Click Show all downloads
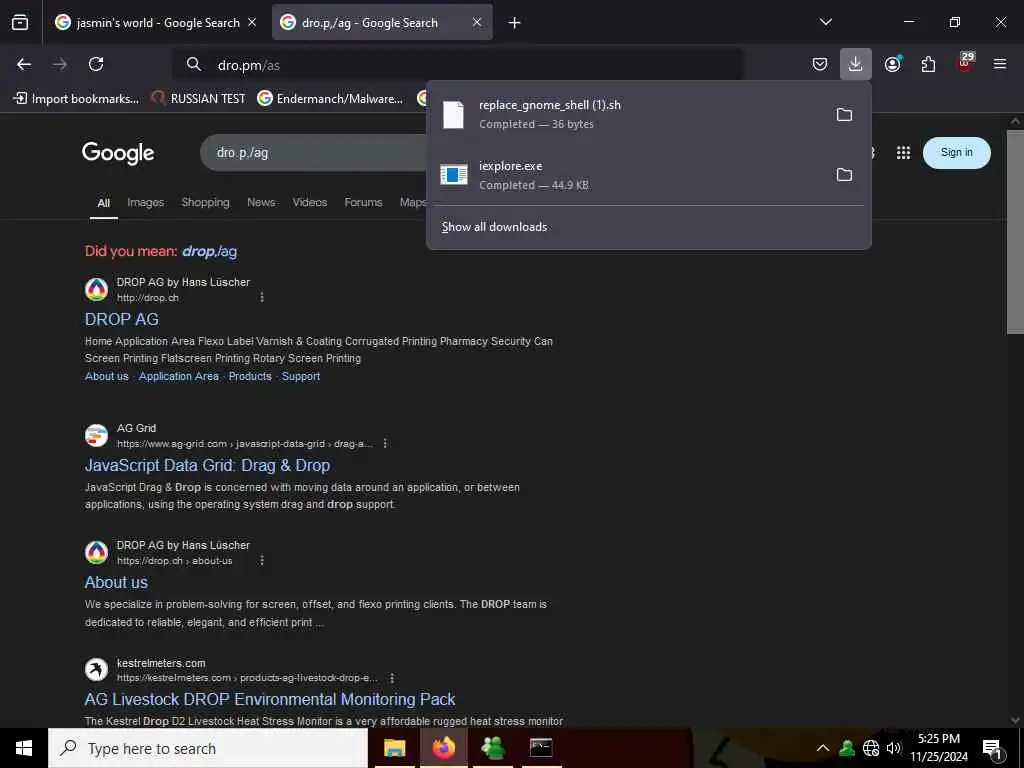This screenshot has height=768, width=1024. tap(494, 227)
